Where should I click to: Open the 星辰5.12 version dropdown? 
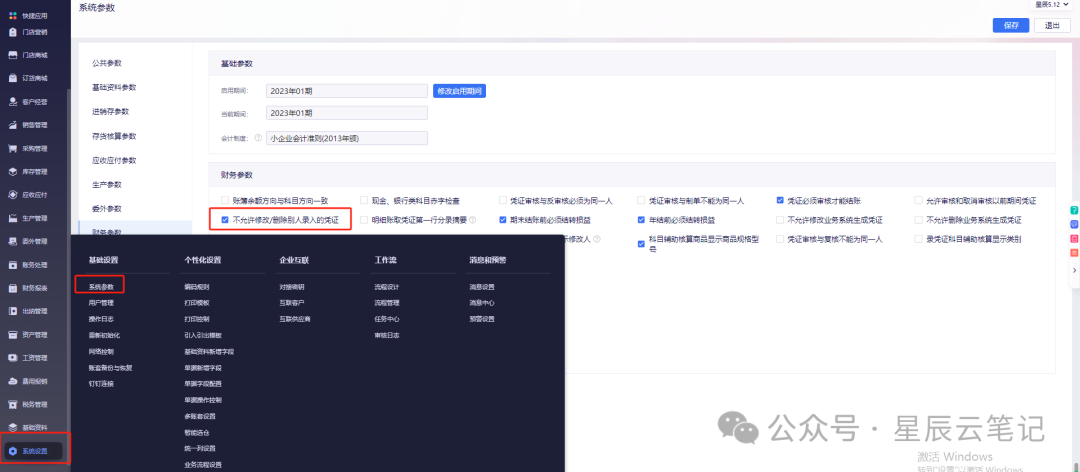click(1054, 4)
